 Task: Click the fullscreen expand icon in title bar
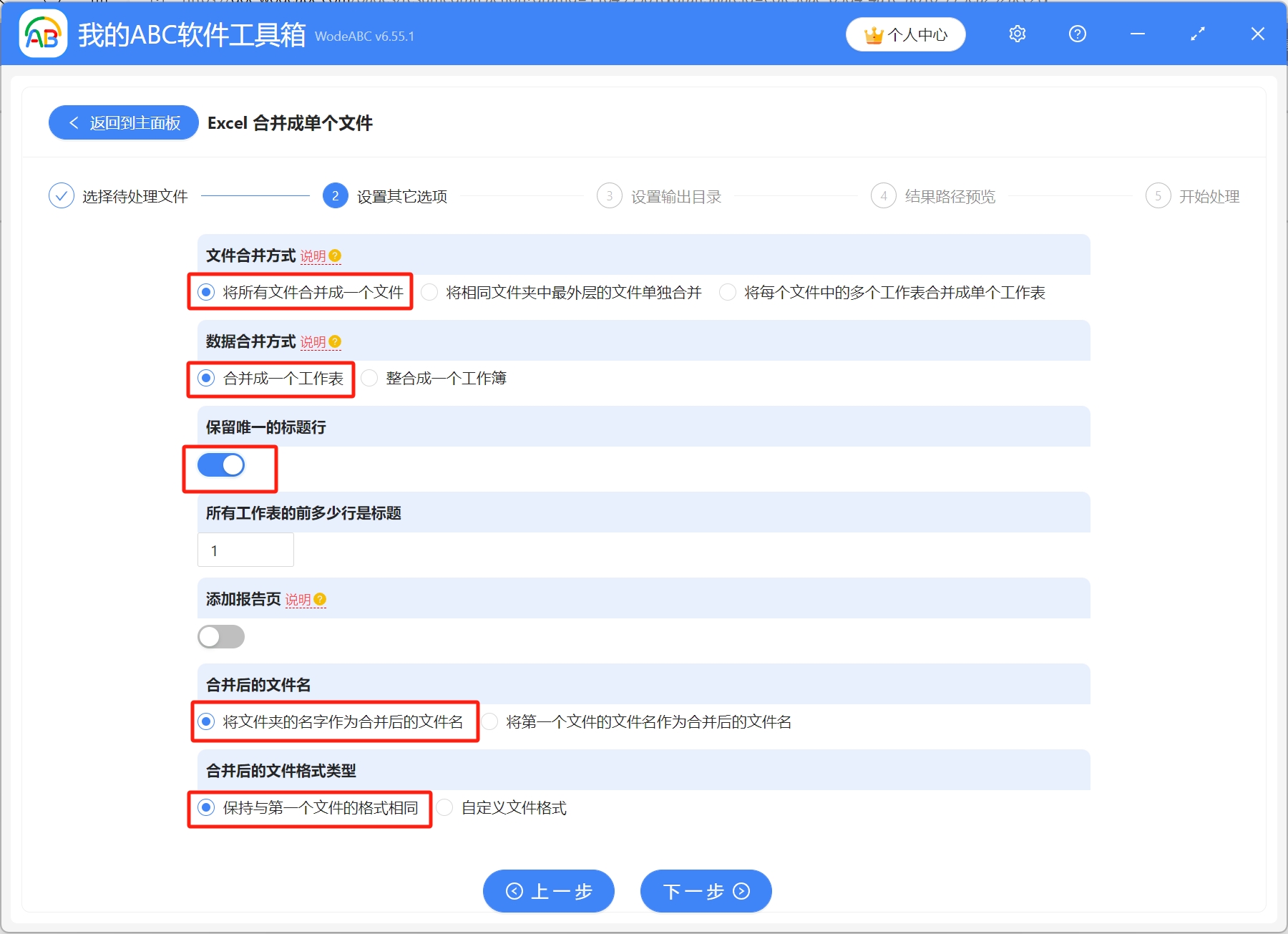pyautogui.click(x=1197, y=34)
